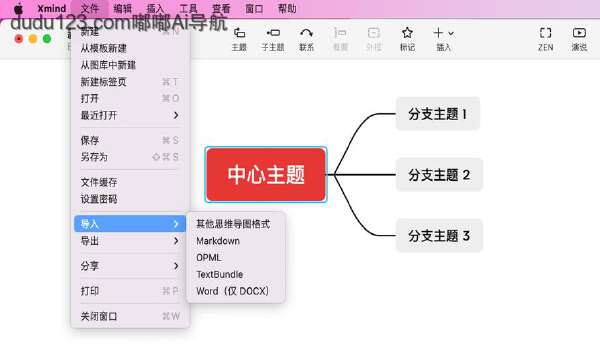Select the 联系 (Relationship) arrow icon
Viewport: 600px width, 360px height.
pyautogui.click(x=307, y=33)
